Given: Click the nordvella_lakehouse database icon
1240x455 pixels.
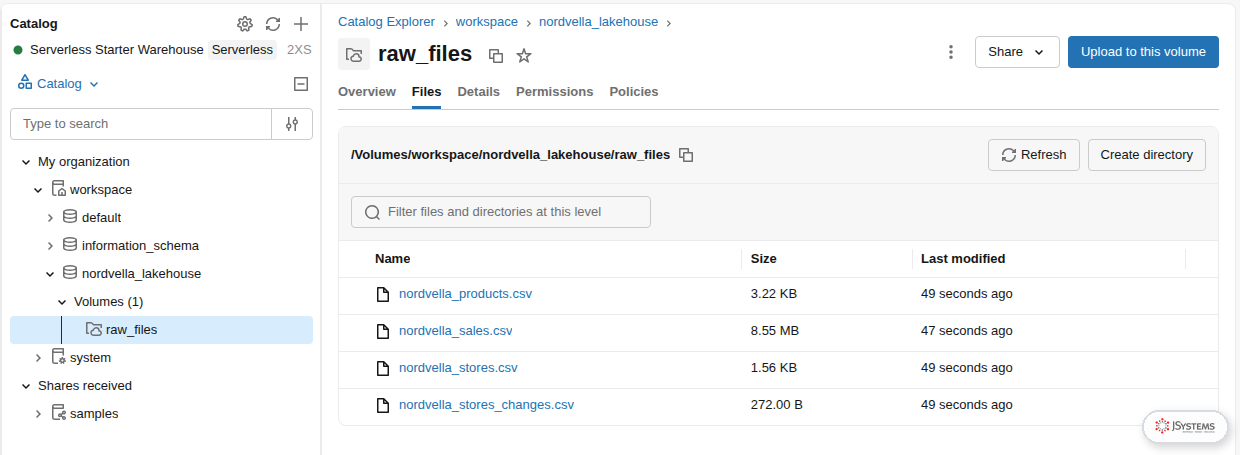Looking at the screenshot, I should [70, 273].
